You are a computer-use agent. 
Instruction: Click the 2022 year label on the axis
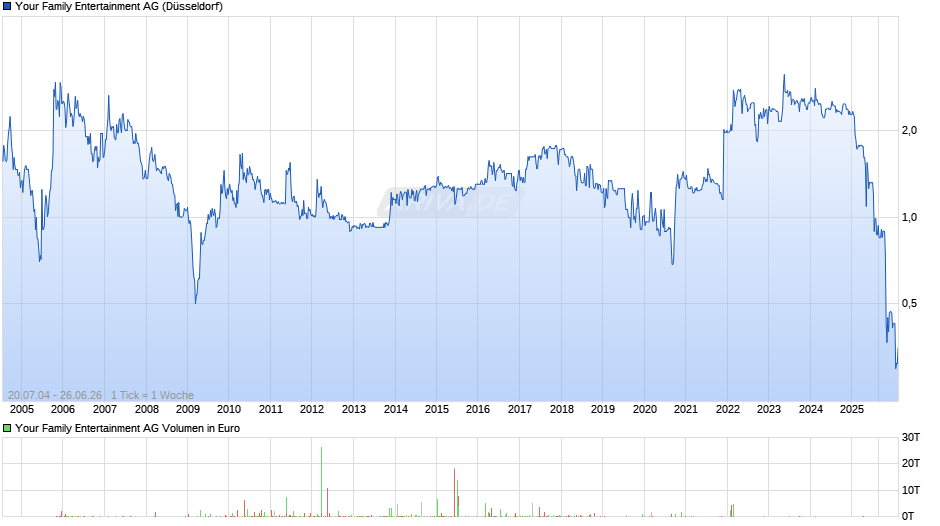(728, 409)
